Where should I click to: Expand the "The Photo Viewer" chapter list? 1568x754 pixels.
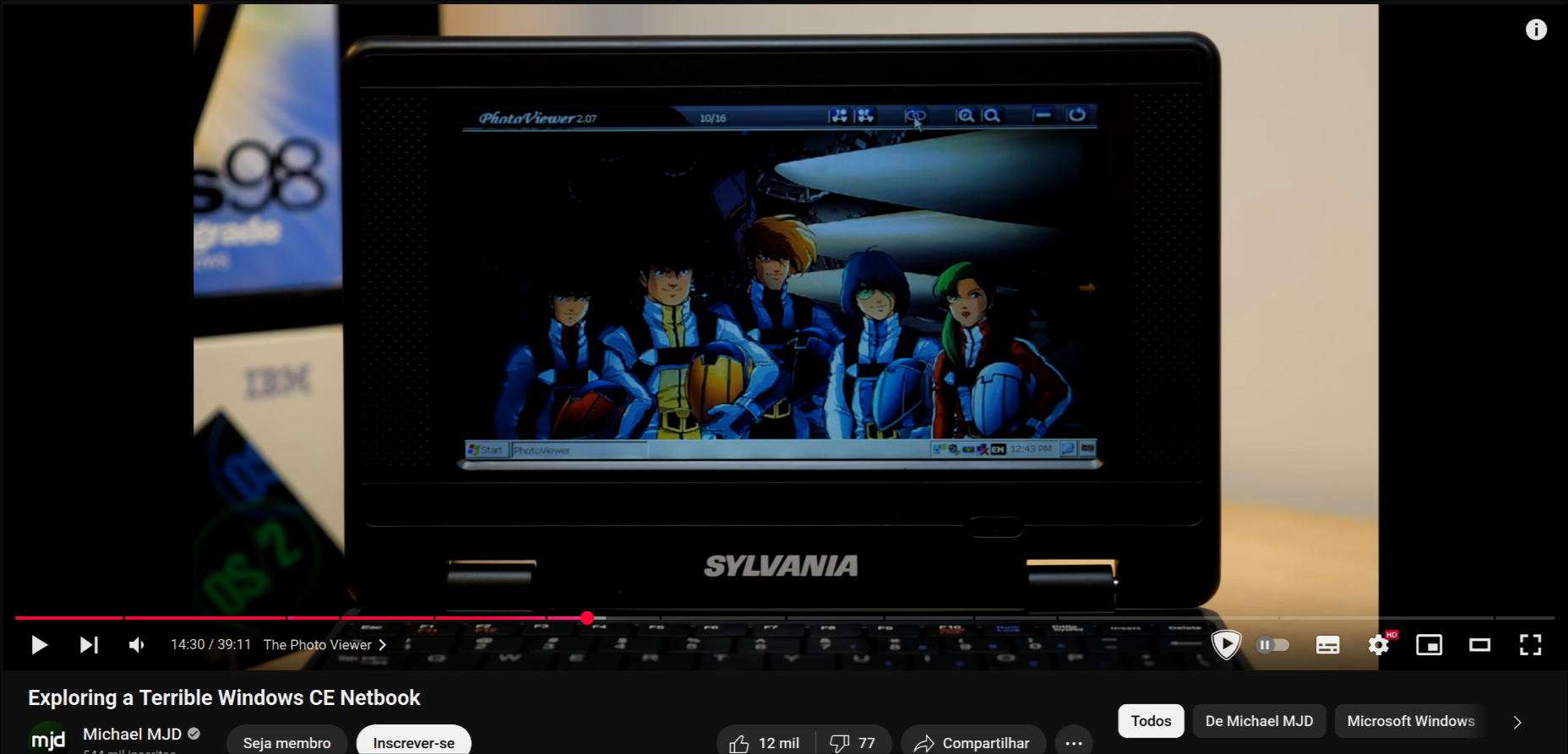pyautogui.click(x=325, y=645)
